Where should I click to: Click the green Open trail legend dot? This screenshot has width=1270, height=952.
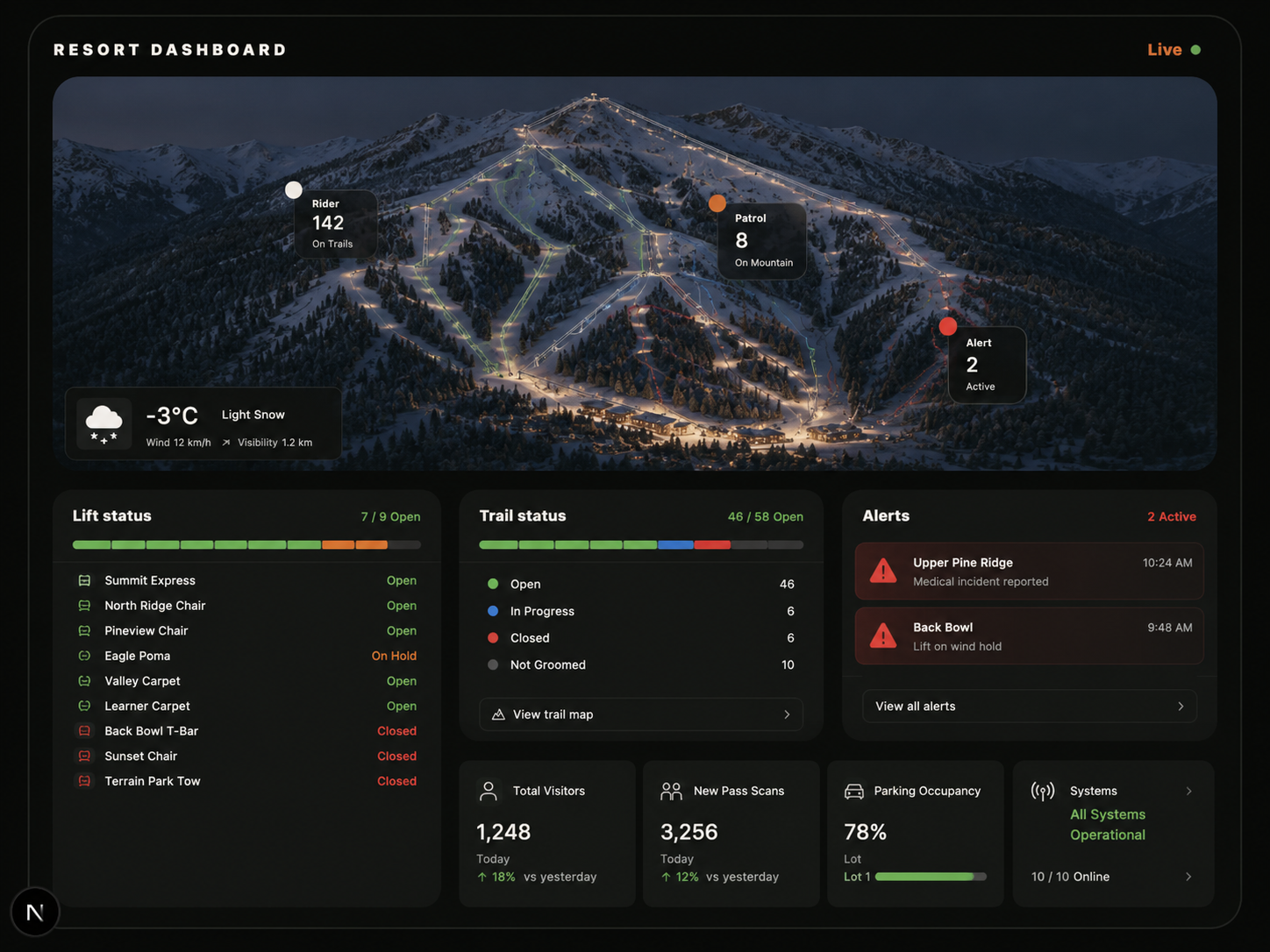[x=493, y=584]
